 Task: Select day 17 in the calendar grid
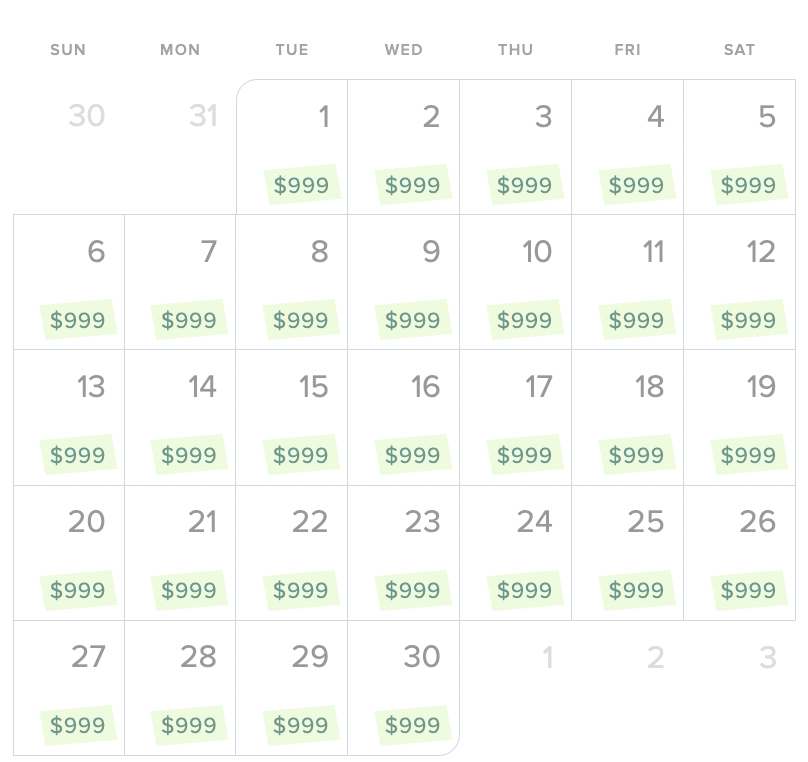tap(515, 417)
